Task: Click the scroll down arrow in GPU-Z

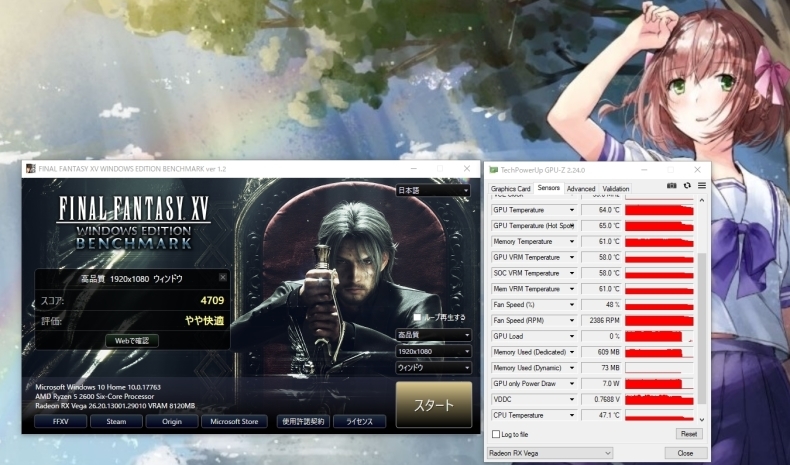Action: [701, 419]
